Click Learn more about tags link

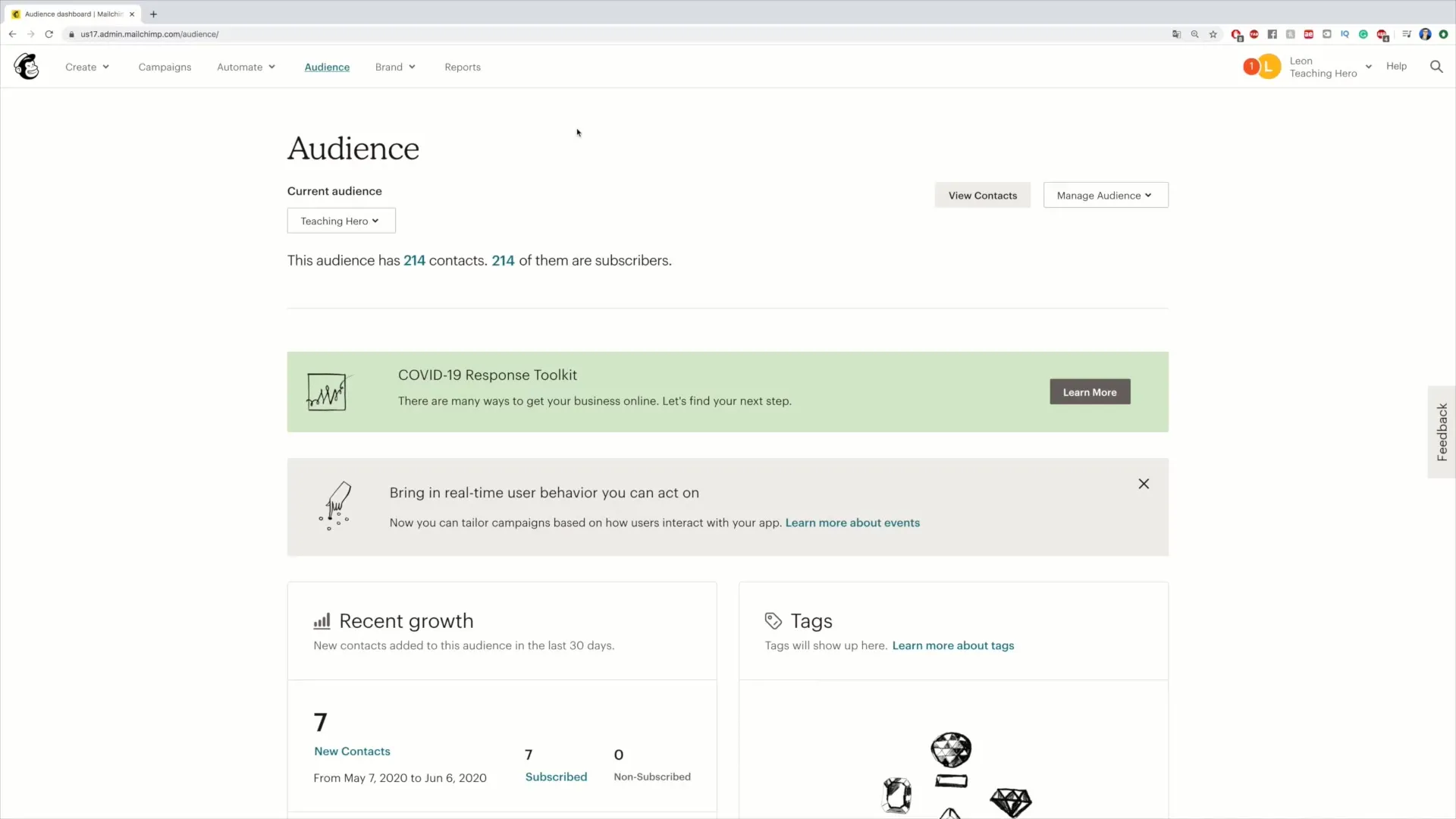(x=953, y=645)
